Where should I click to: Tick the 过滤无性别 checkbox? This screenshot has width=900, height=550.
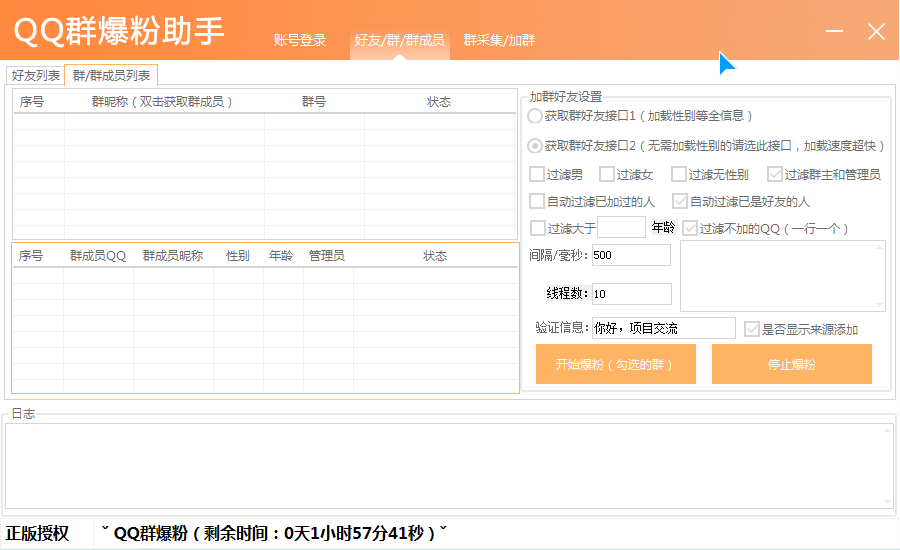click(679, 174)
